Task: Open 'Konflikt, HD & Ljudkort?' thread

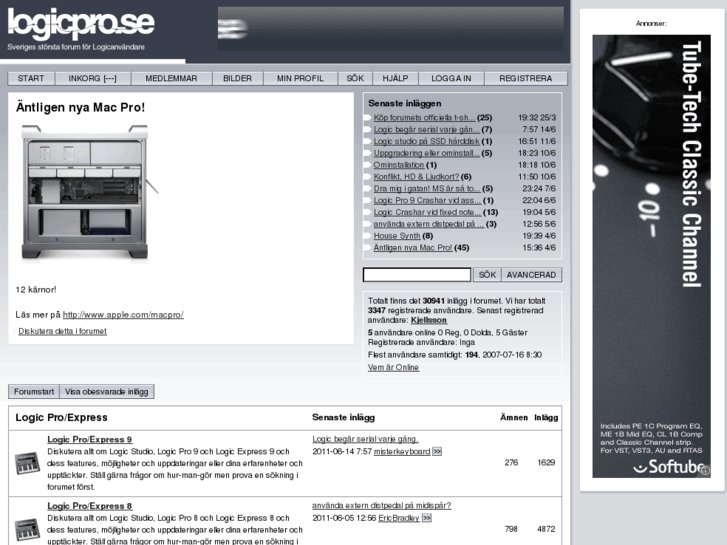Action: [x=416, y=177]
